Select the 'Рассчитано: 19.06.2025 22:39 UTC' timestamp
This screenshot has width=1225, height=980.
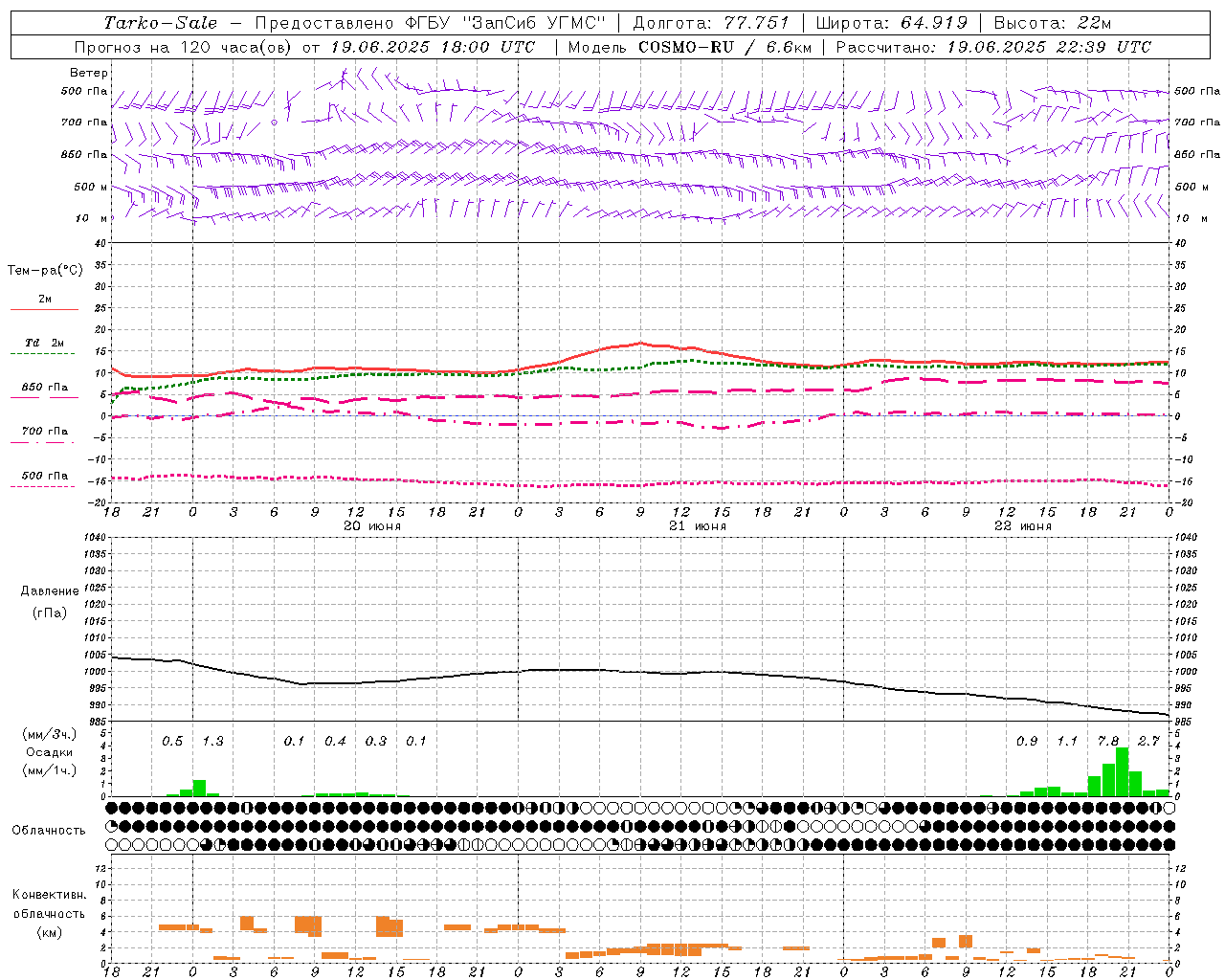(993, 47)
